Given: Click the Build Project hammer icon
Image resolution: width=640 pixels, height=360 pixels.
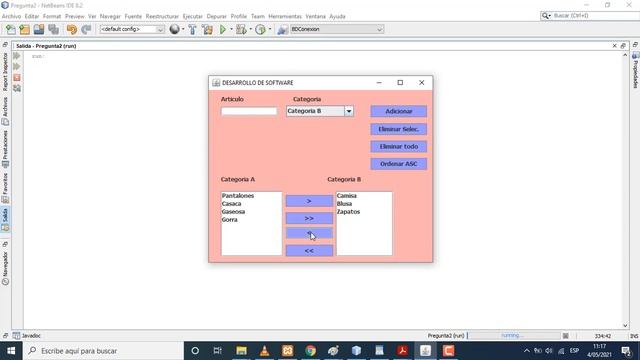Looking at the screenshot, I should 193,29.
